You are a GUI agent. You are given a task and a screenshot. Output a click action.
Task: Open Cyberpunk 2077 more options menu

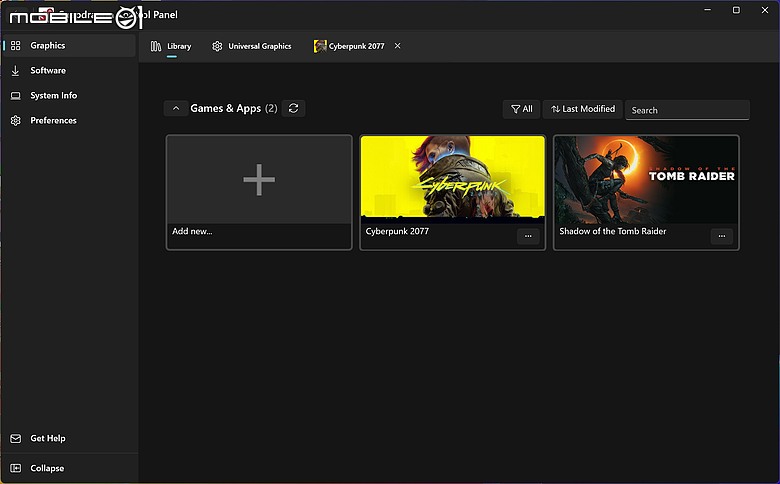tap(528, 236)
